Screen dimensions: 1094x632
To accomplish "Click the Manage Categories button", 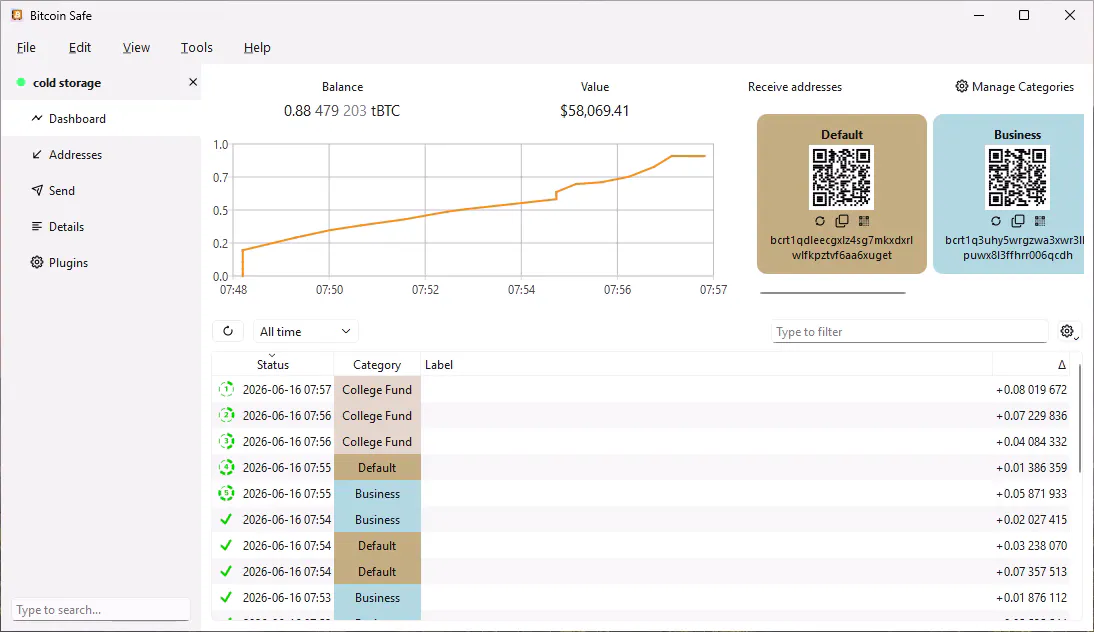I will [x=1014, y=86].
